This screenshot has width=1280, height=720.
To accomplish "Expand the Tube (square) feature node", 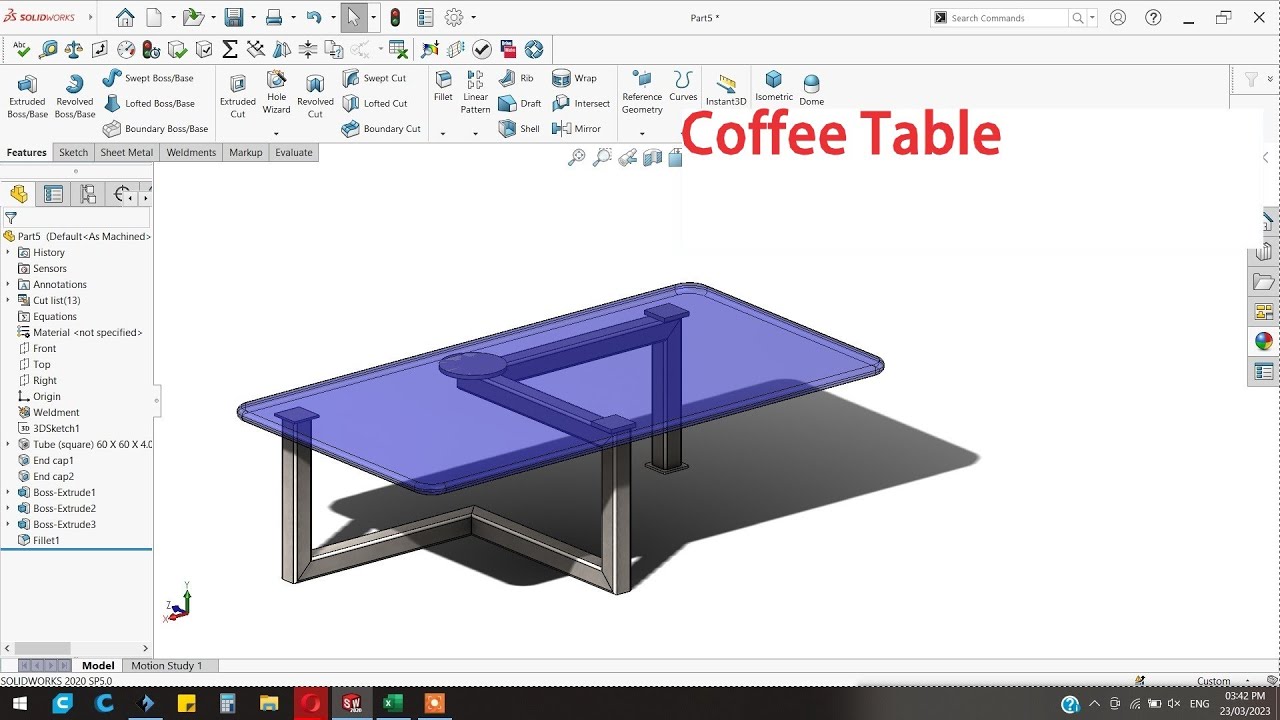I will (x=8, y=444).
